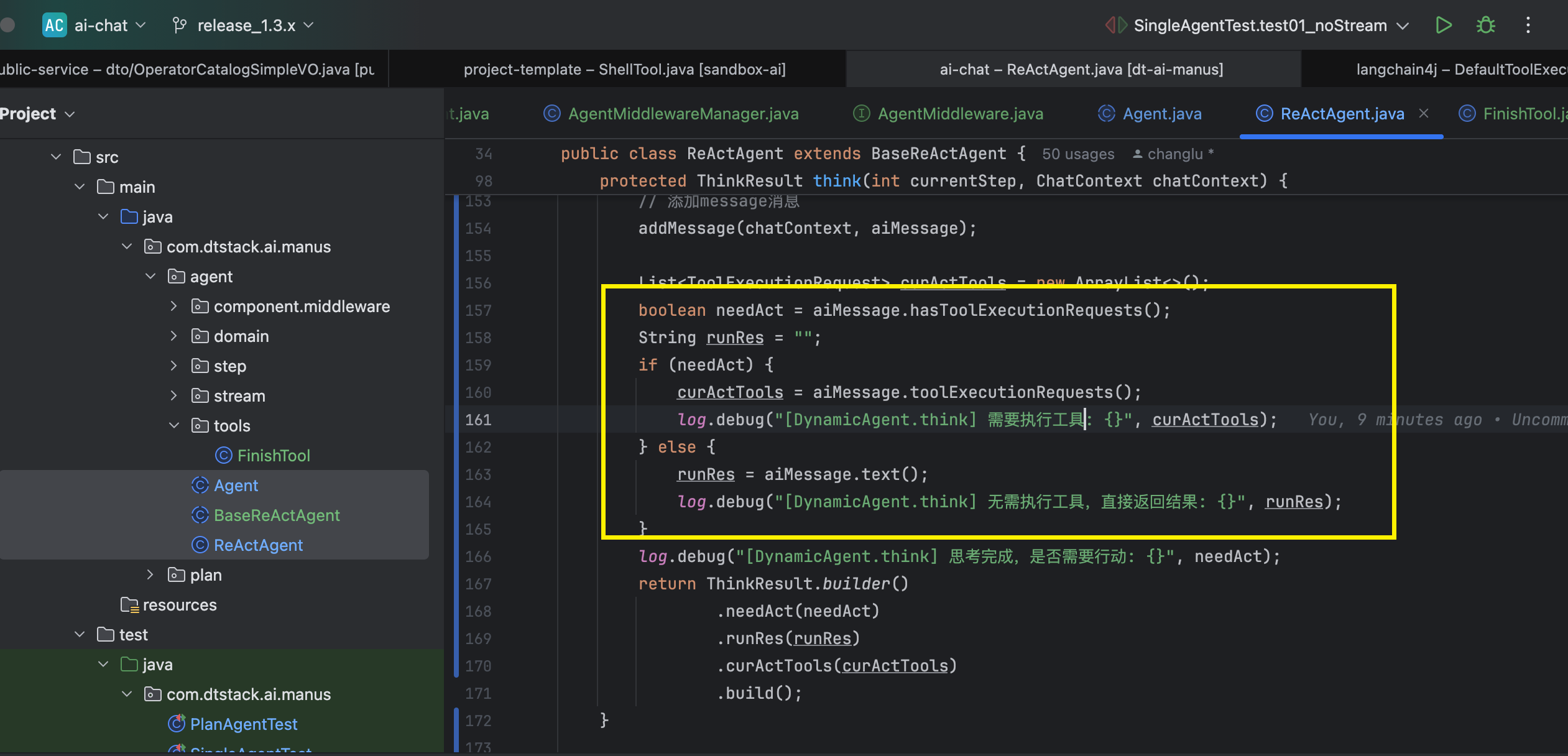Open the release_1.3.x branch dropdown
The image size is (1568, 756).
(x=256, y=25)
